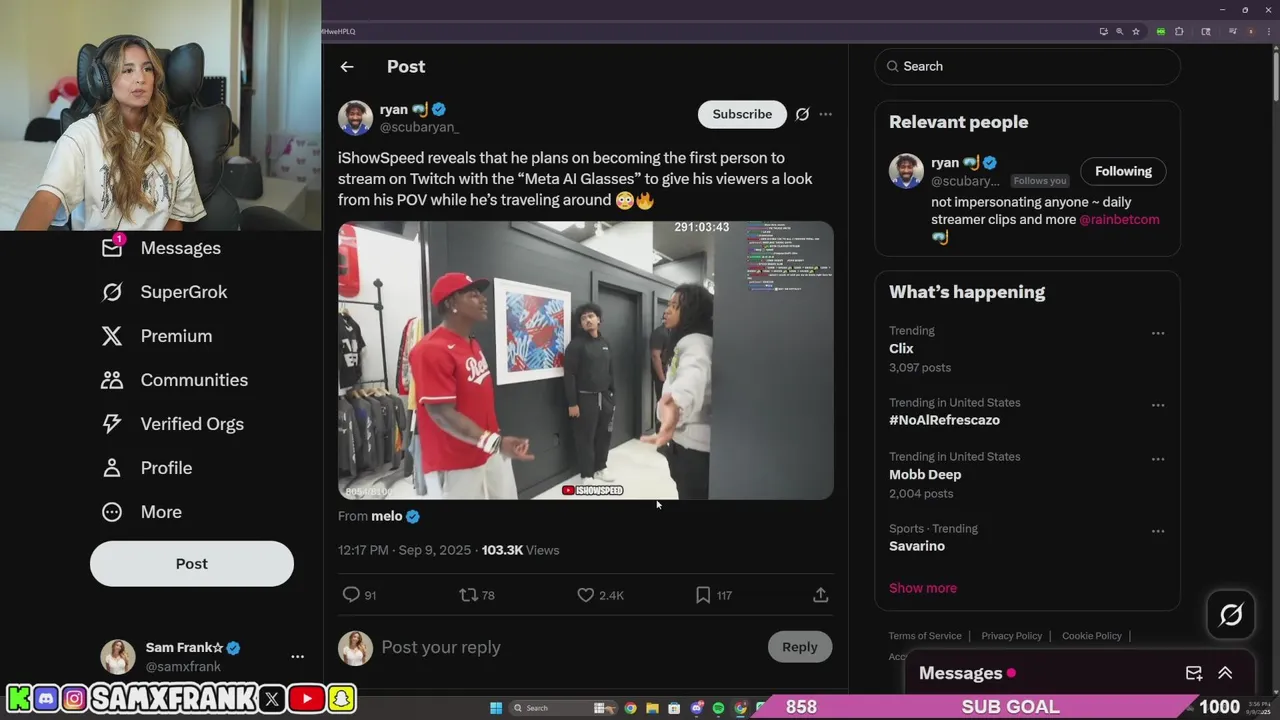Open Privacy Policy link
The width and height of the screenshot is (1280, 720).
(1011, 636)
